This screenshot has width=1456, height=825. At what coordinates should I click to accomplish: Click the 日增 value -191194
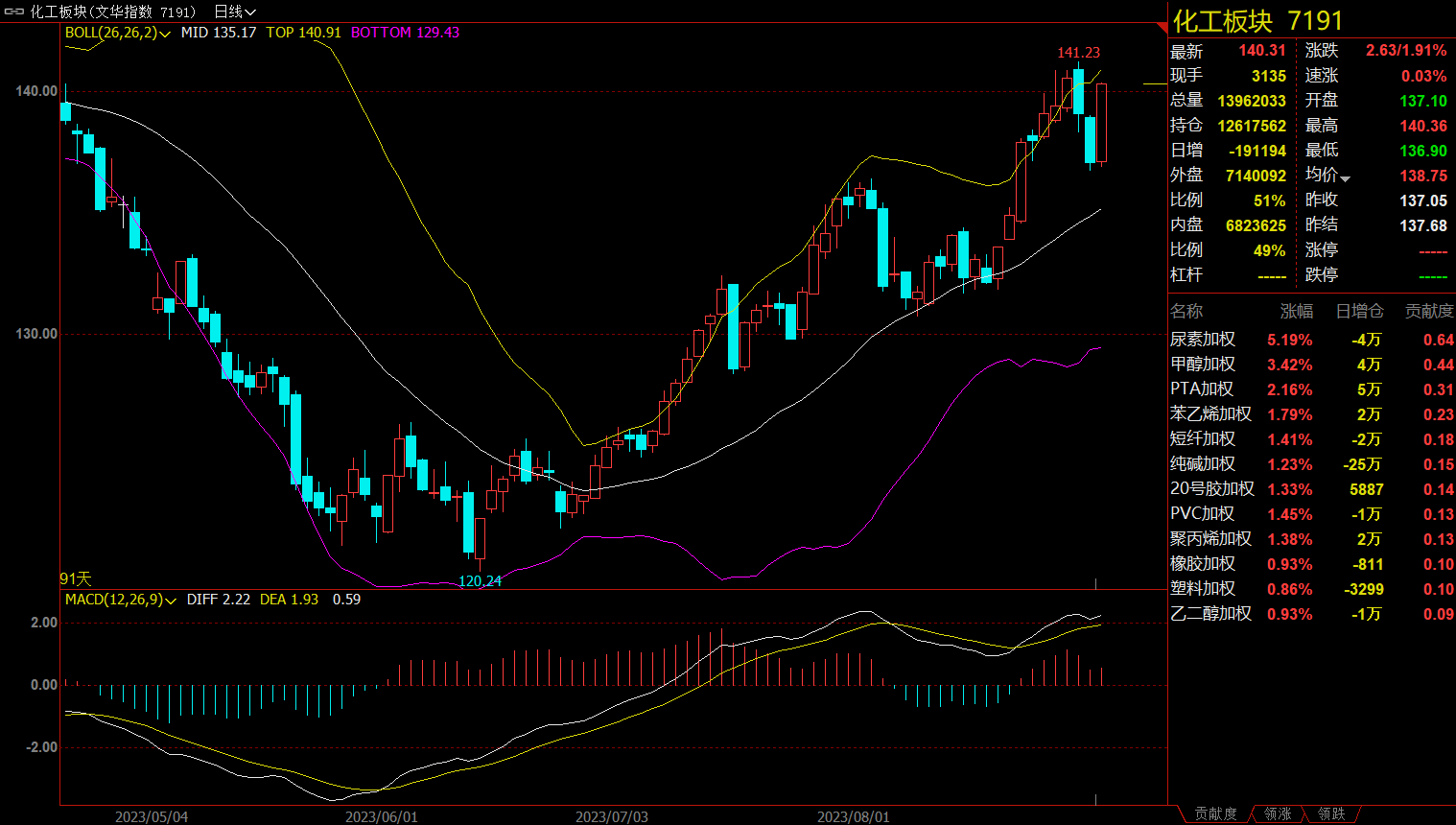(1257, 151)
